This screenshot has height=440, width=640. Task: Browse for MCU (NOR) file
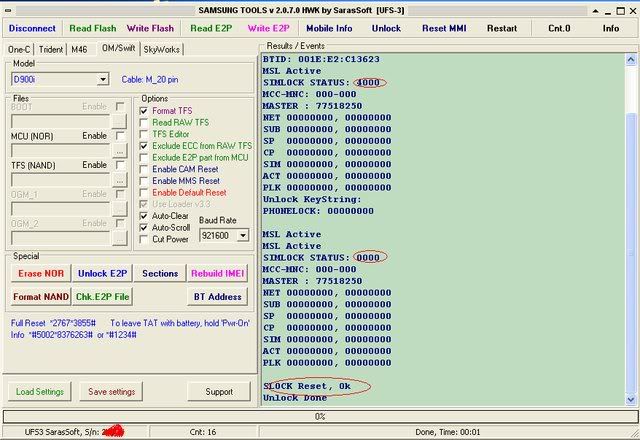point(120,150)
